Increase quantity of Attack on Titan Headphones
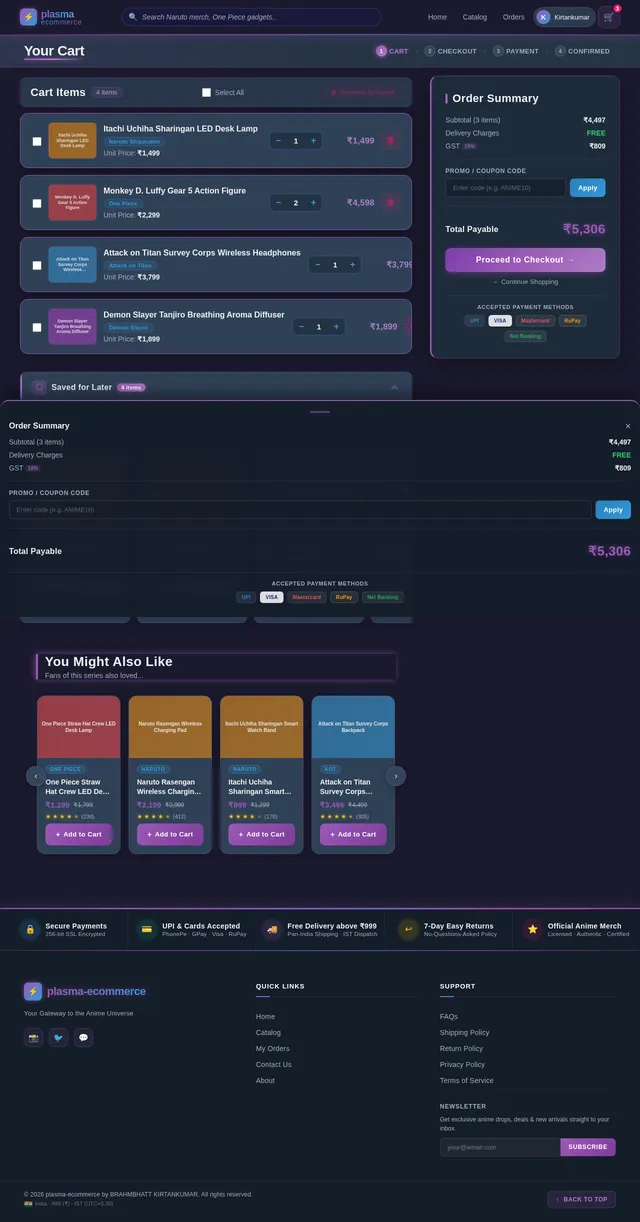The width and height of the screenshot is (640, 1222). coord(353,265)
